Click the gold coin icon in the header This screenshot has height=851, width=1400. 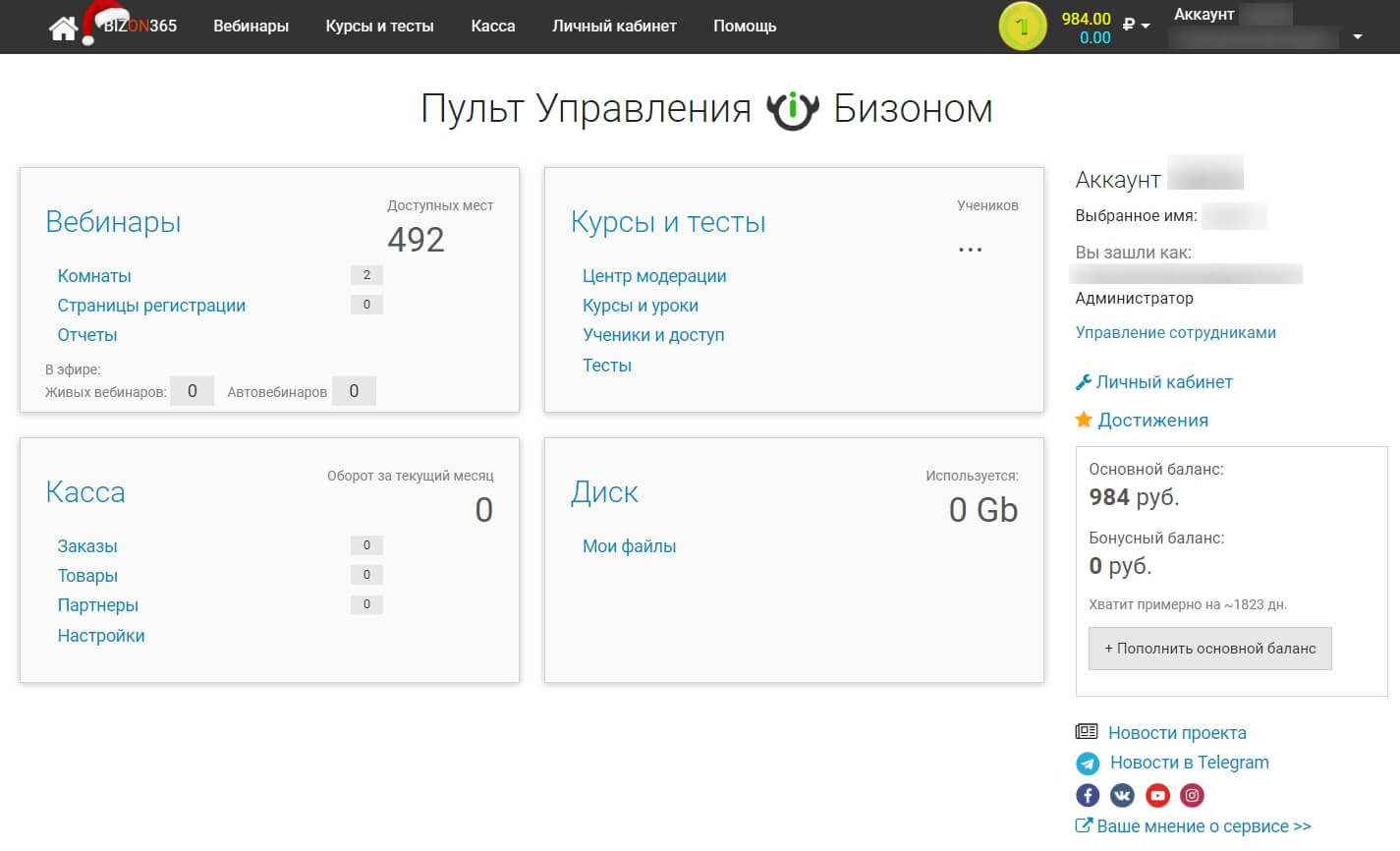click(1022, 27)
